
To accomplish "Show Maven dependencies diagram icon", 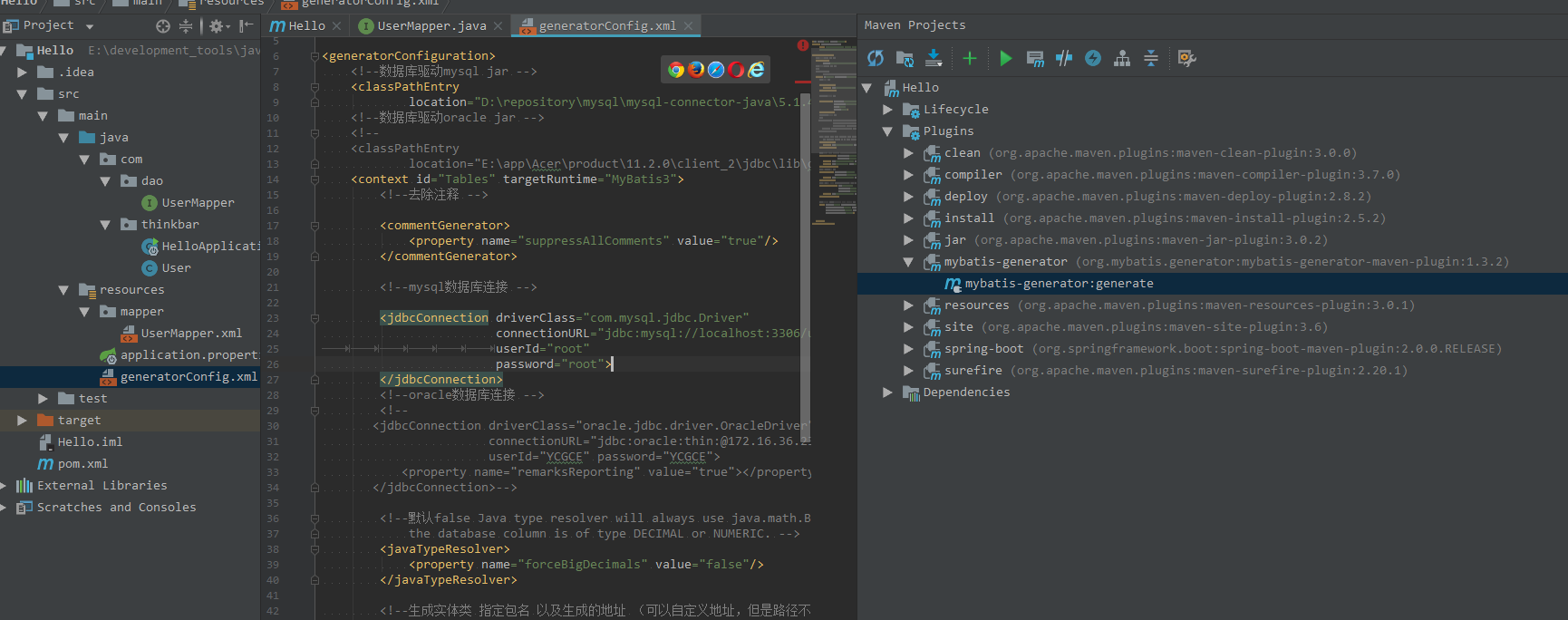I will coord(1122,58).
